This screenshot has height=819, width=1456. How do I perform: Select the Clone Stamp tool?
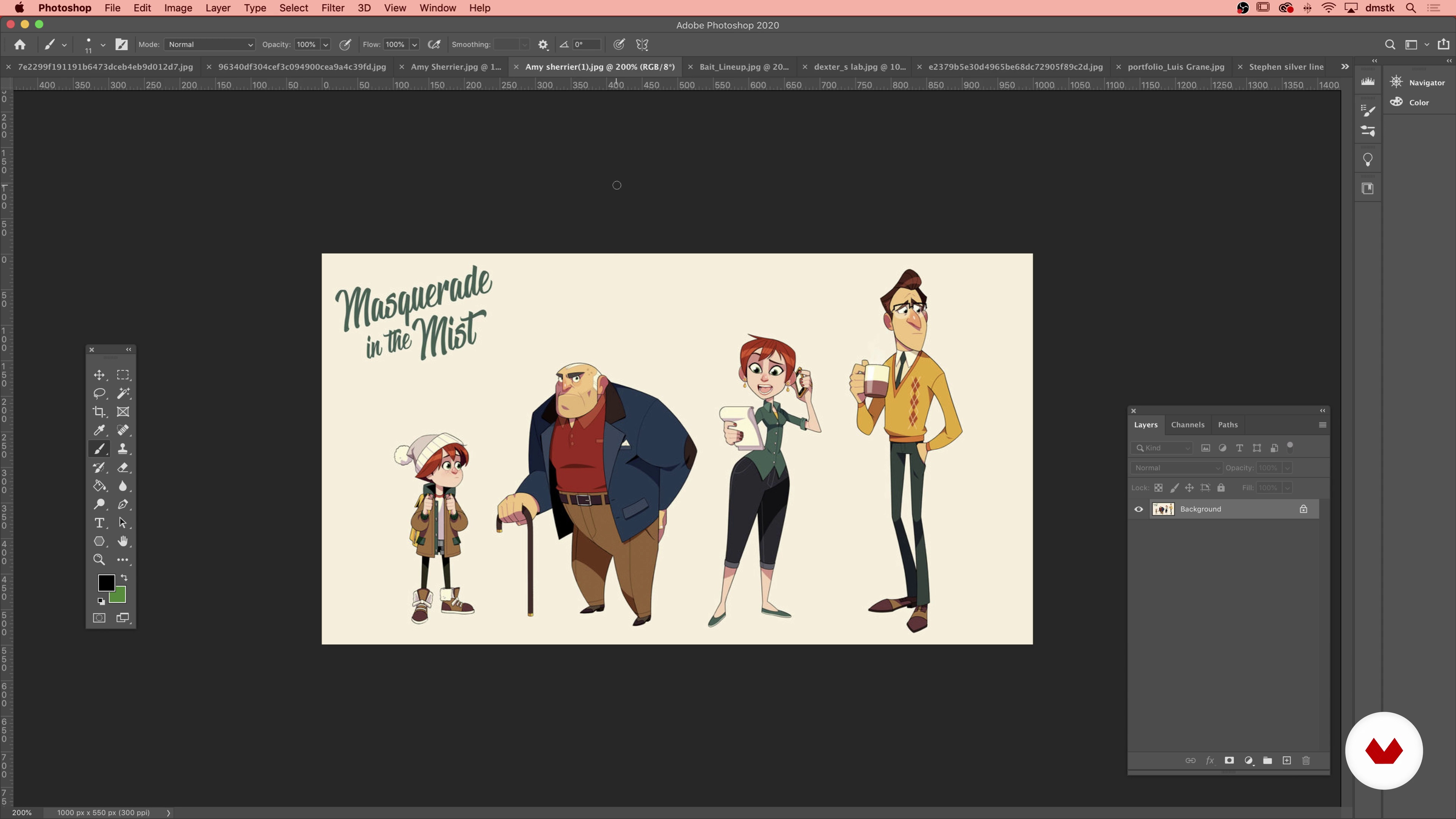(x=122, y=449)
